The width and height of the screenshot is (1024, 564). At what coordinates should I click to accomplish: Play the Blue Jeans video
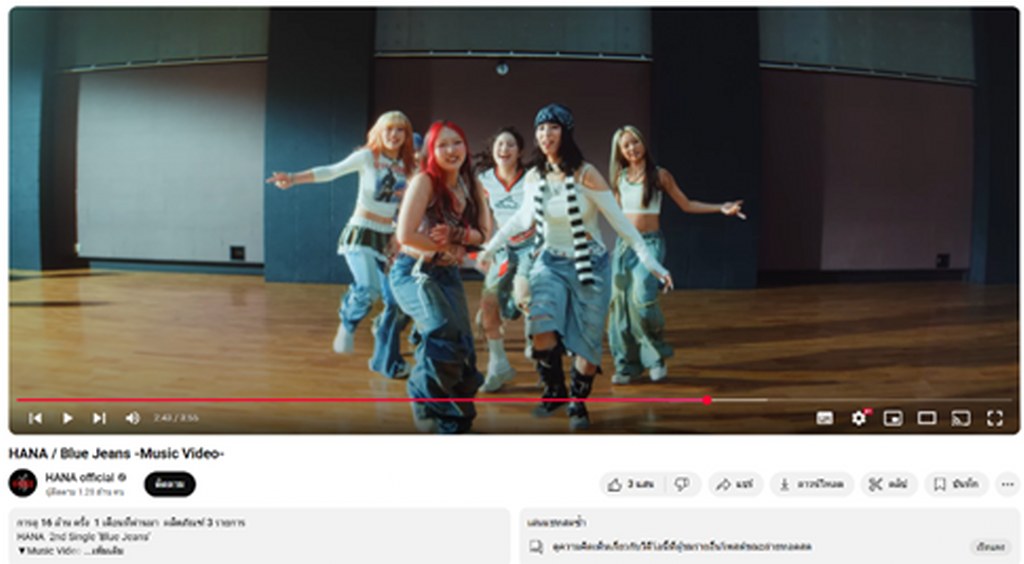point(67,418)
